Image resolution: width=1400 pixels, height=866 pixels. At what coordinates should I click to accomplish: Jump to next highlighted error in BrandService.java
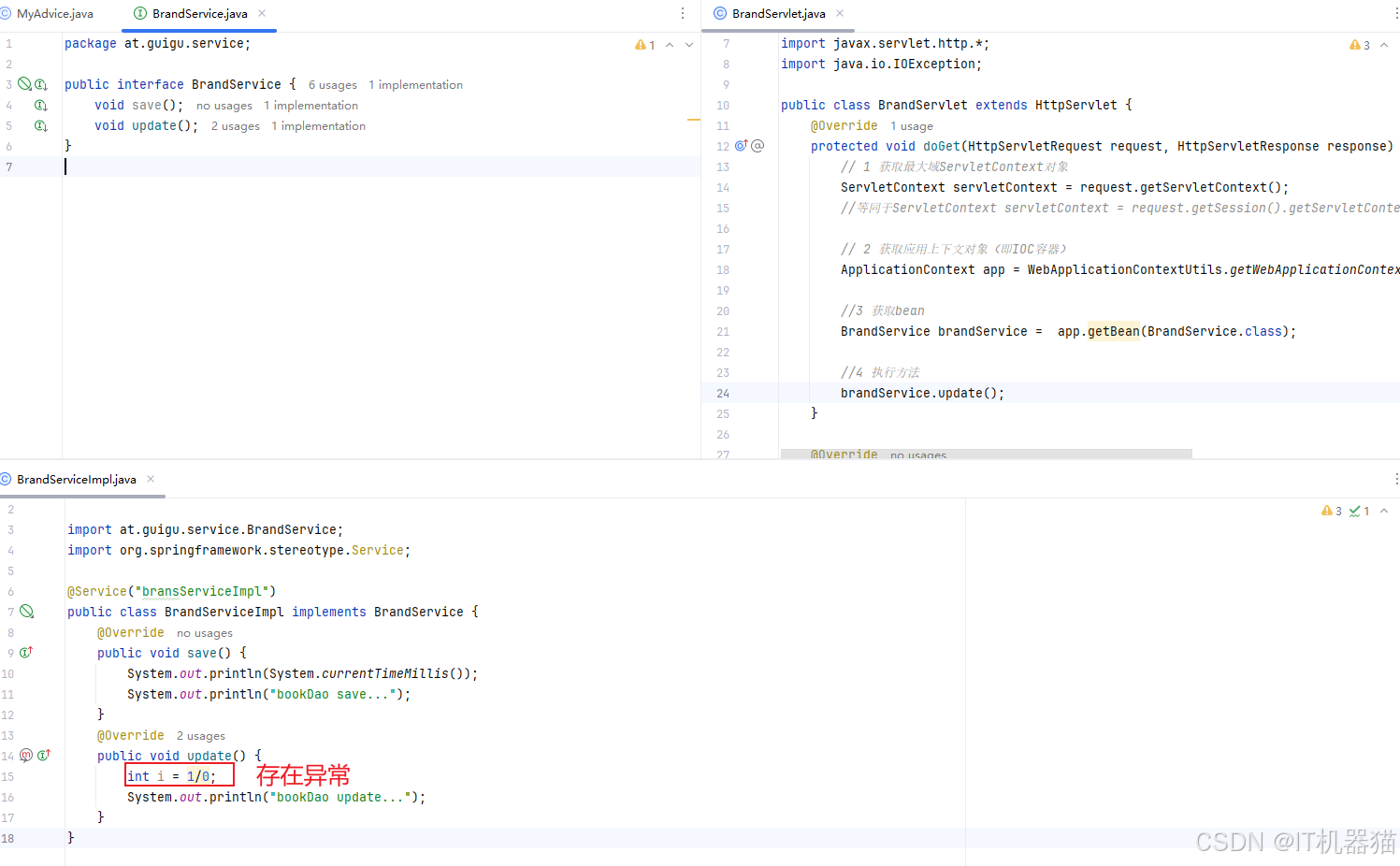[x=689, y=45]
